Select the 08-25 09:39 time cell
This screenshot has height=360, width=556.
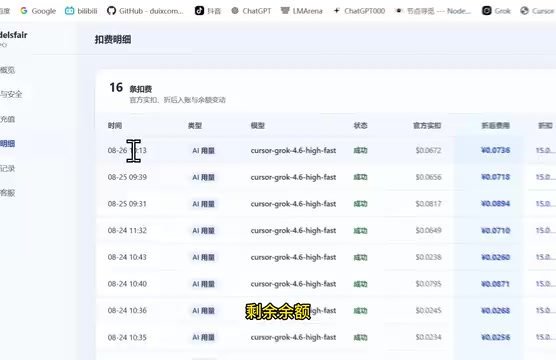click(x=127, y=177)
